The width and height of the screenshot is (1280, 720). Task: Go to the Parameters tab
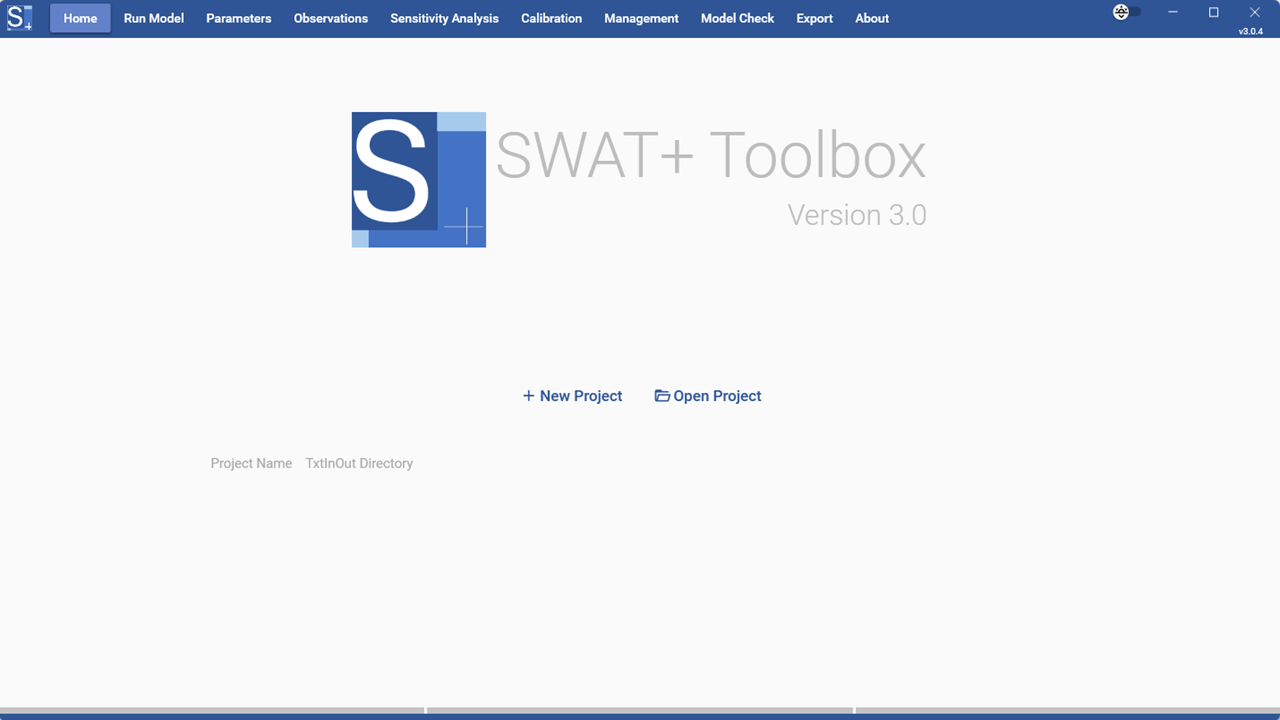pyautogui.click(x=239, y=18)
